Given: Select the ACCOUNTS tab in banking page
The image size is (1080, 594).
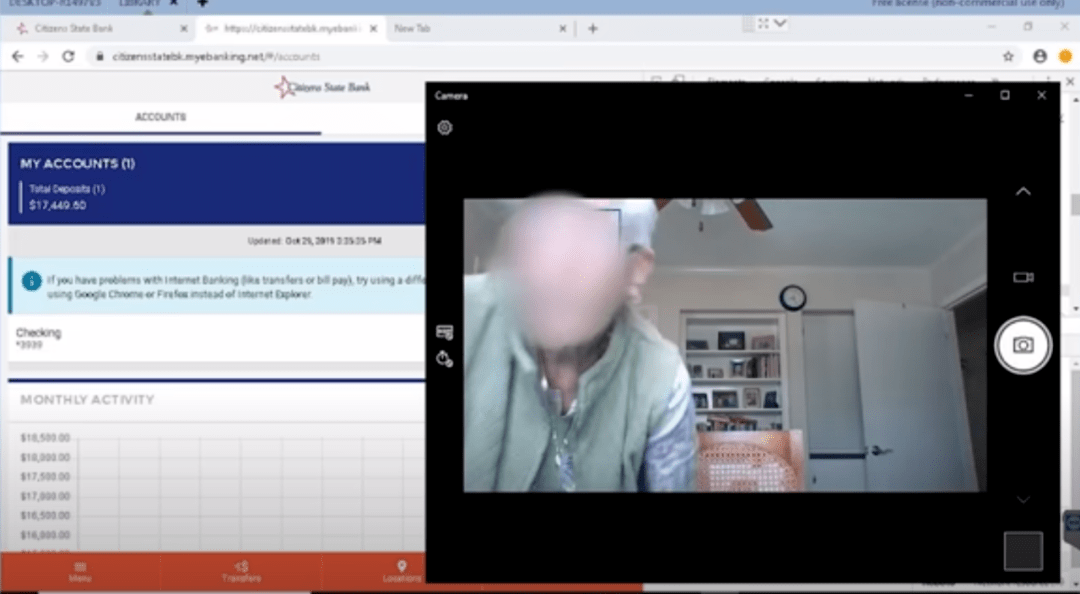Looking at the screenshot, I should [x=160, y=117].
